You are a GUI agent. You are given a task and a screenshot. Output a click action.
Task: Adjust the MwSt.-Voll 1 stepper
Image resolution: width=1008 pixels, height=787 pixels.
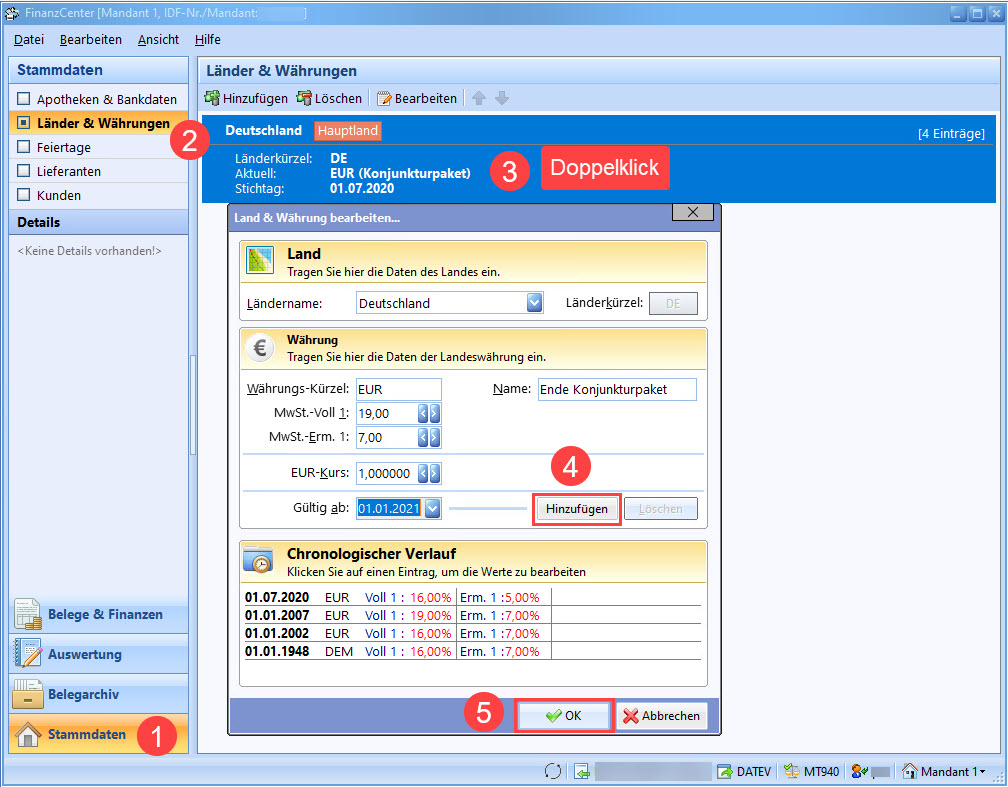click(428, 413)
